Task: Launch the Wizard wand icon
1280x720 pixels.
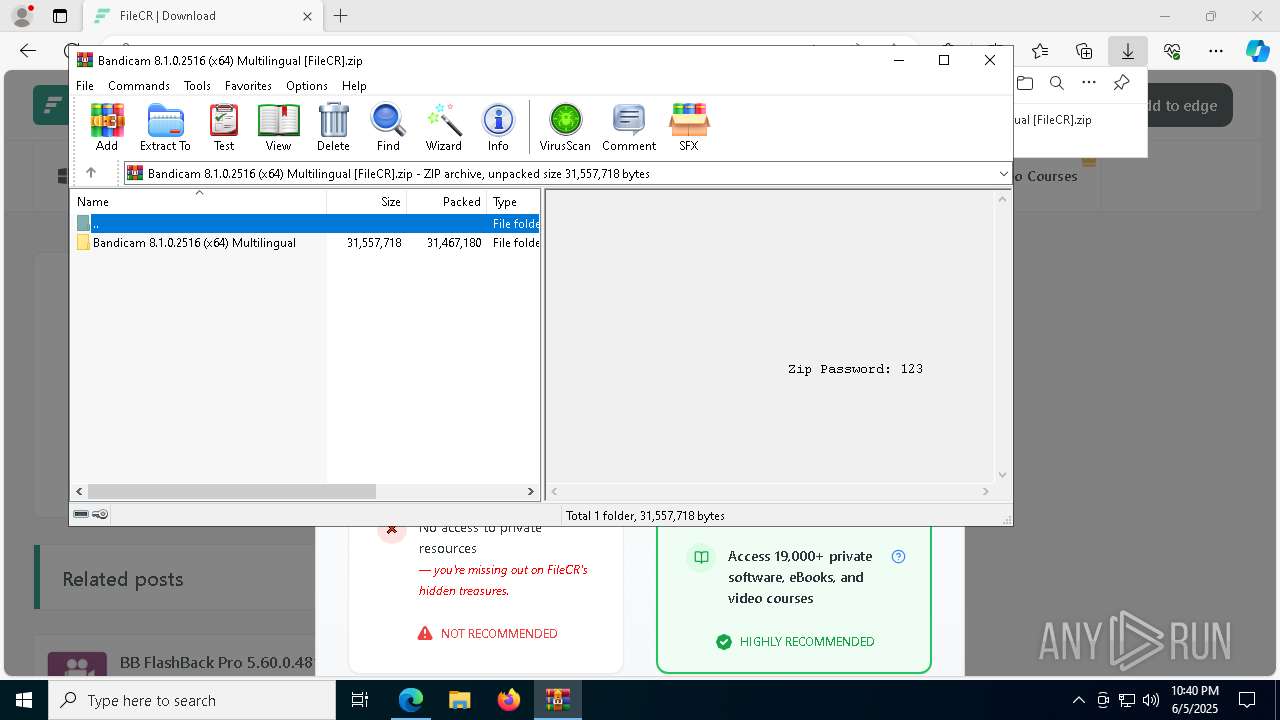Action: [443, 127]
